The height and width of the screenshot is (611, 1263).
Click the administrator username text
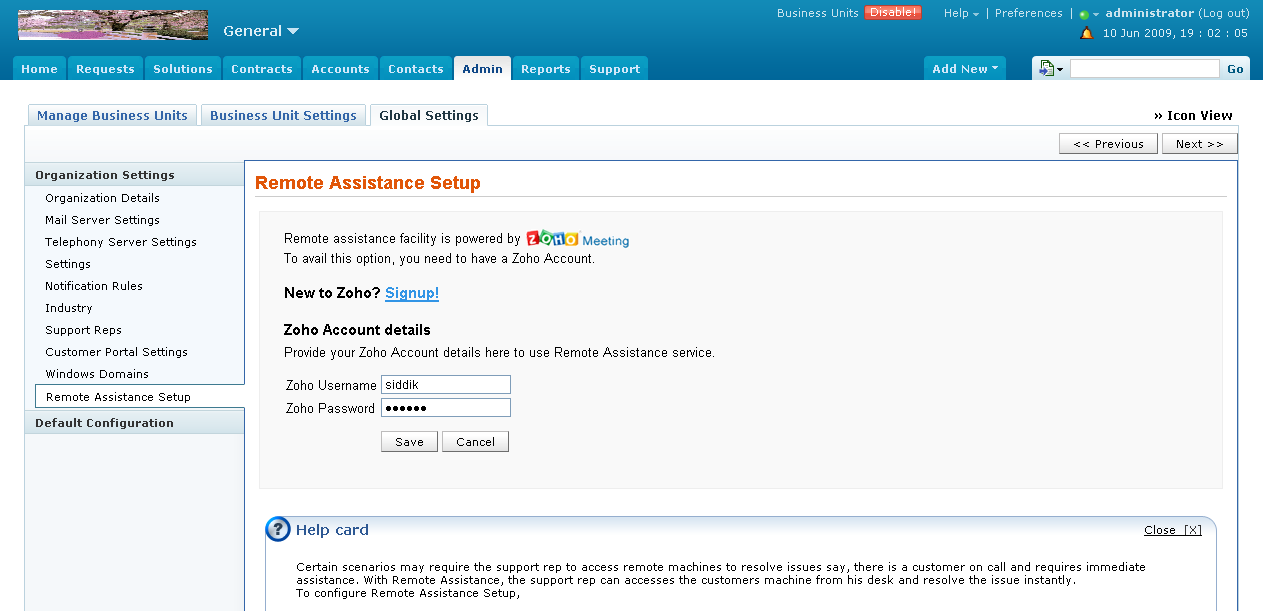click(1150, 13)
